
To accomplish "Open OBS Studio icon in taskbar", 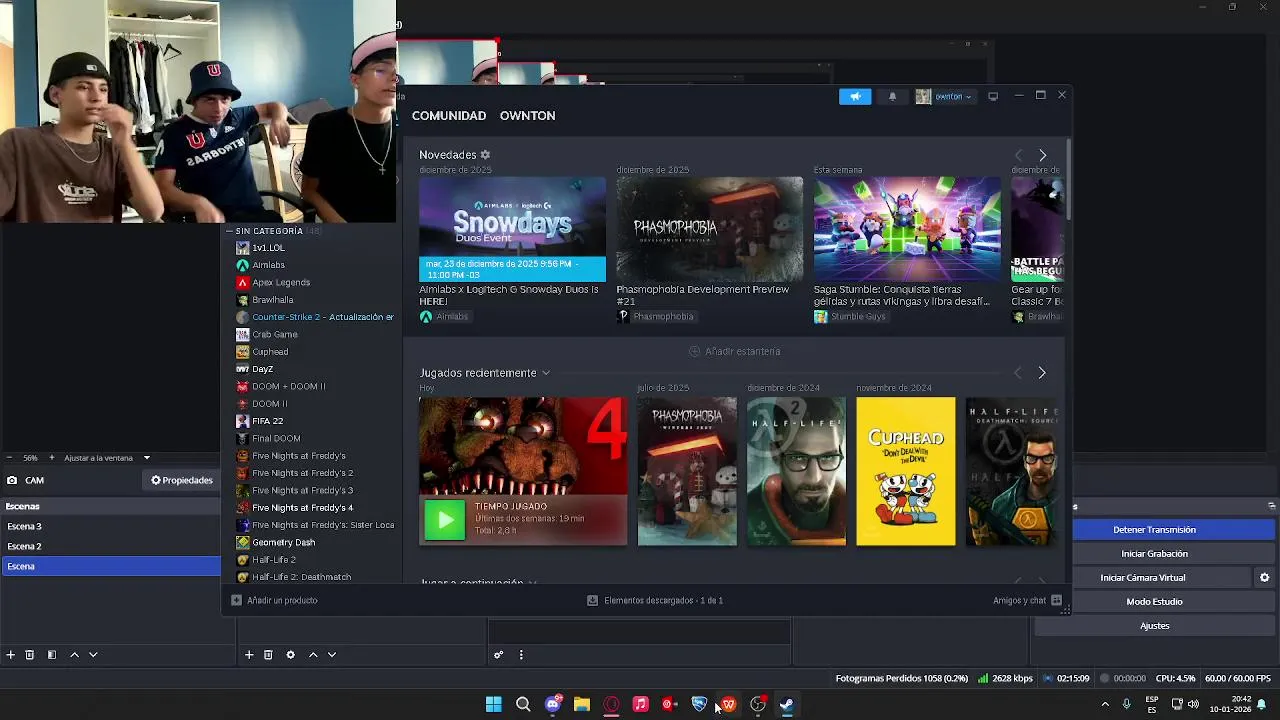I will click(x=758, y=704).
